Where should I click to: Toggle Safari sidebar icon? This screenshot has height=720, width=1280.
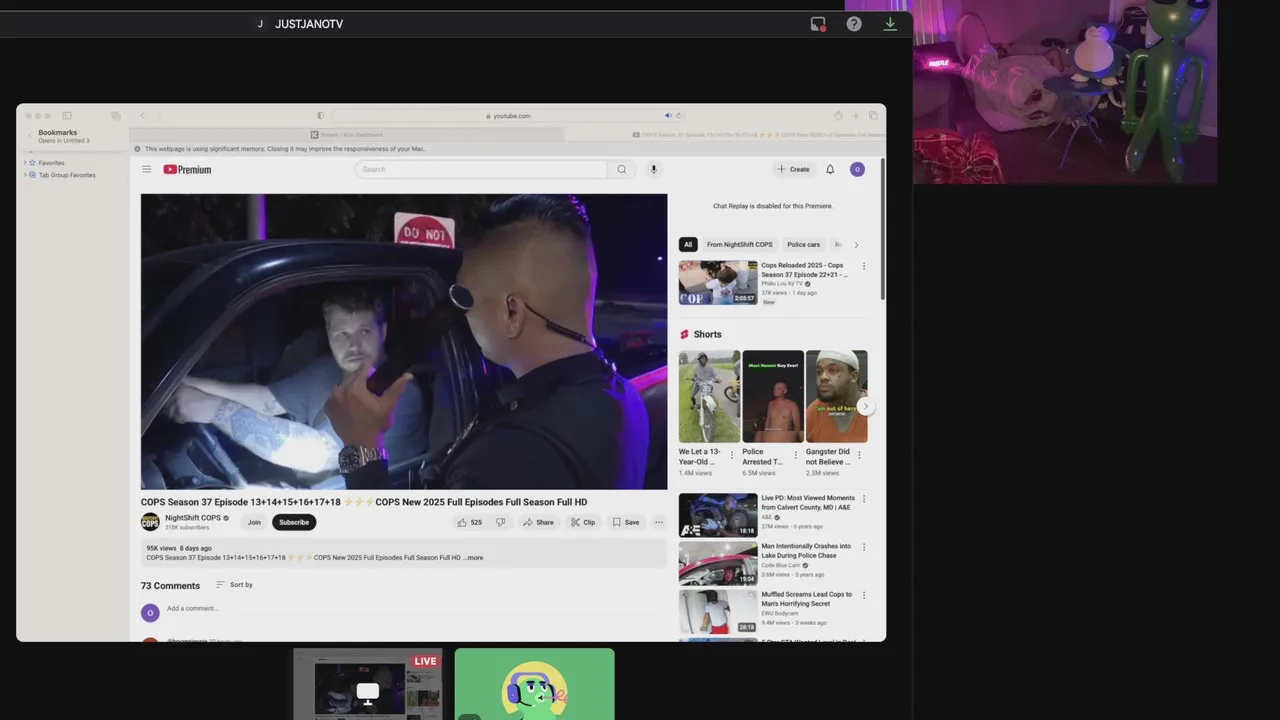pos(67,116)
